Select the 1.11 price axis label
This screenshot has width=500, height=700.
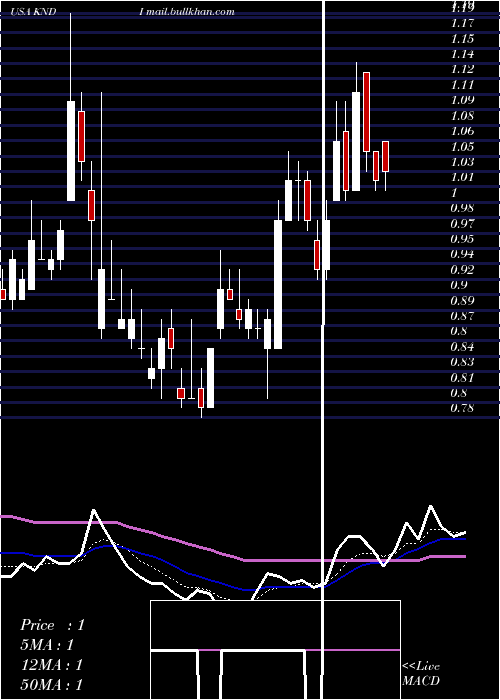462,85
